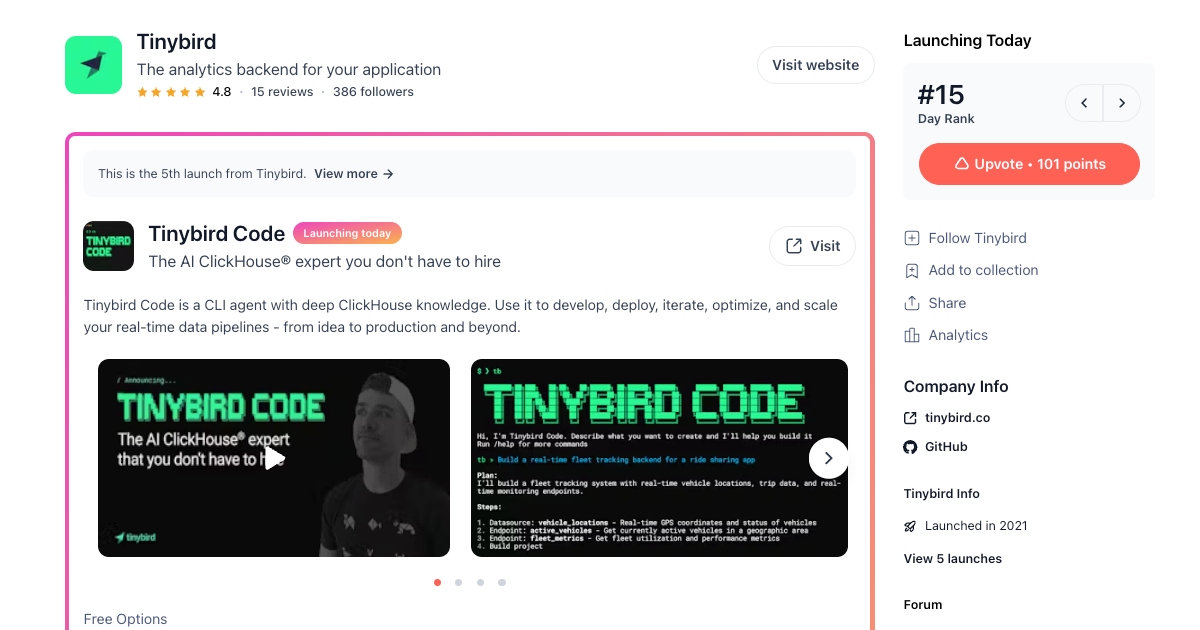Select the second gallery pagination dot
The width and height of the screenshot is (1200, 630).
458,582
